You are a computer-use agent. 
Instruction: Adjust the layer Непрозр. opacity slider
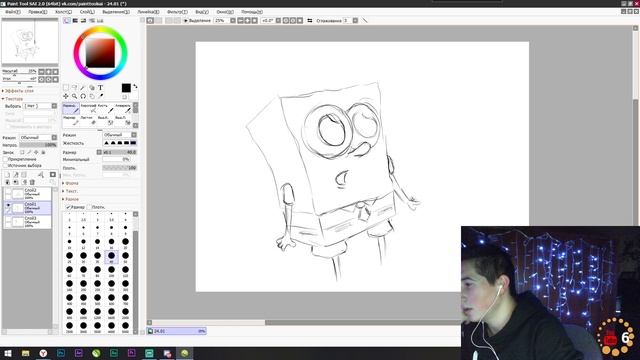coord(38,145)
